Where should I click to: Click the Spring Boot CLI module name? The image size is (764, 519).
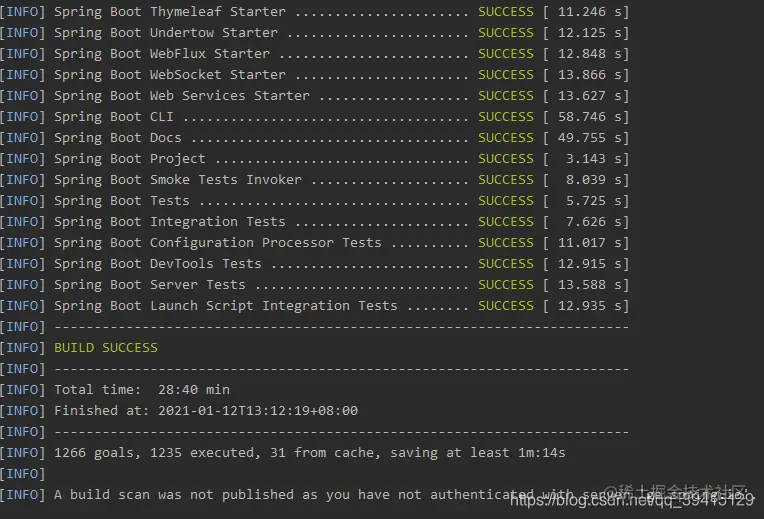click(114, 116)
